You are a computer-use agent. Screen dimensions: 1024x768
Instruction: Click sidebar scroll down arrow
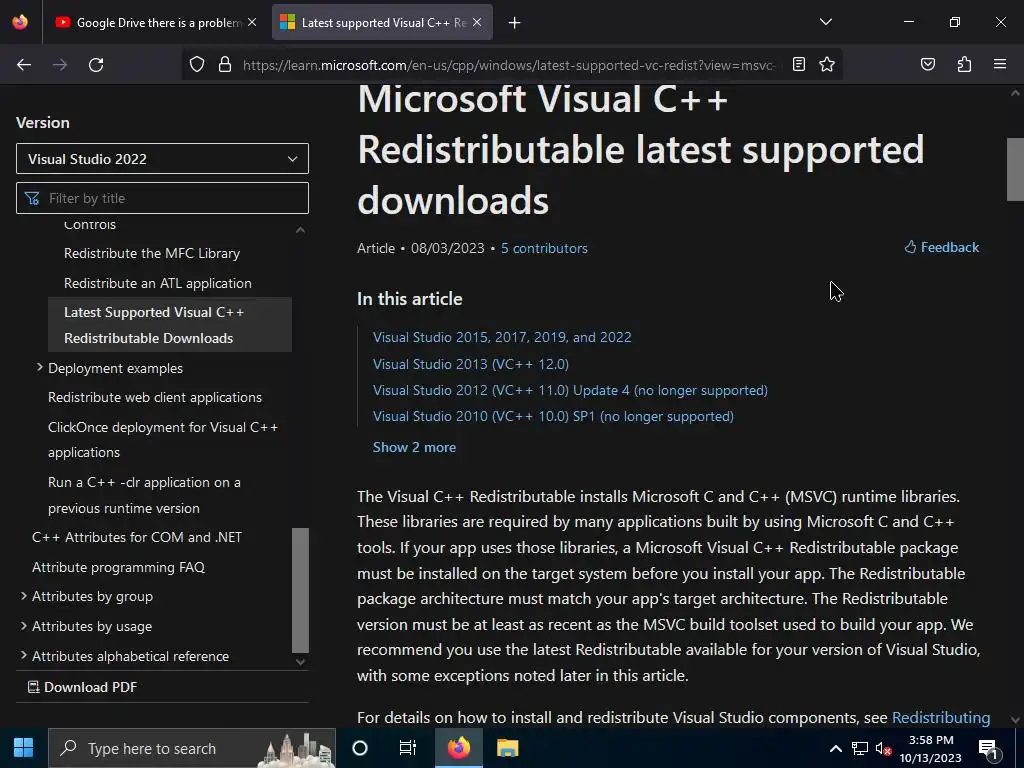point(300,662)
